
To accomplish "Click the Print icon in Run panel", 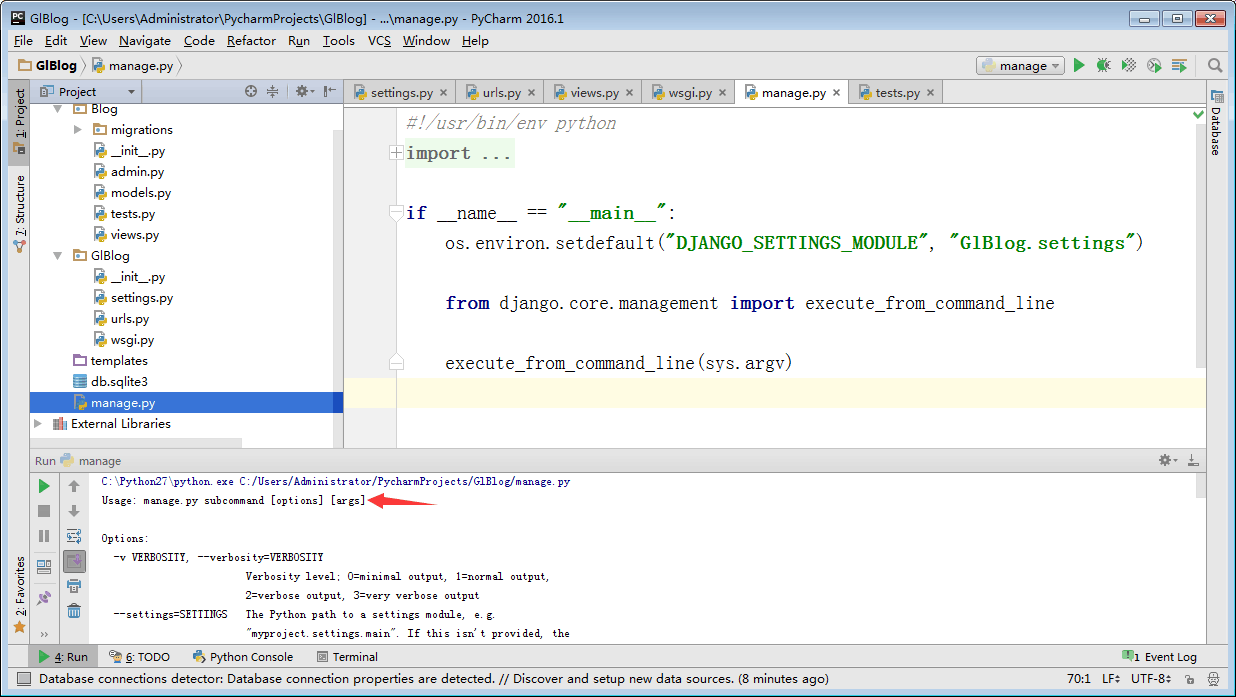I will pos(74,586).
